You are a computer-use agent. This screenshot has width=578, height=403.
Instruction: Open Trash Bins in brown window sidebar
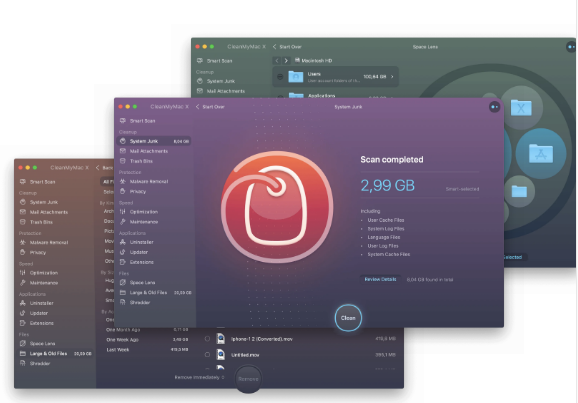coord(36,222)
